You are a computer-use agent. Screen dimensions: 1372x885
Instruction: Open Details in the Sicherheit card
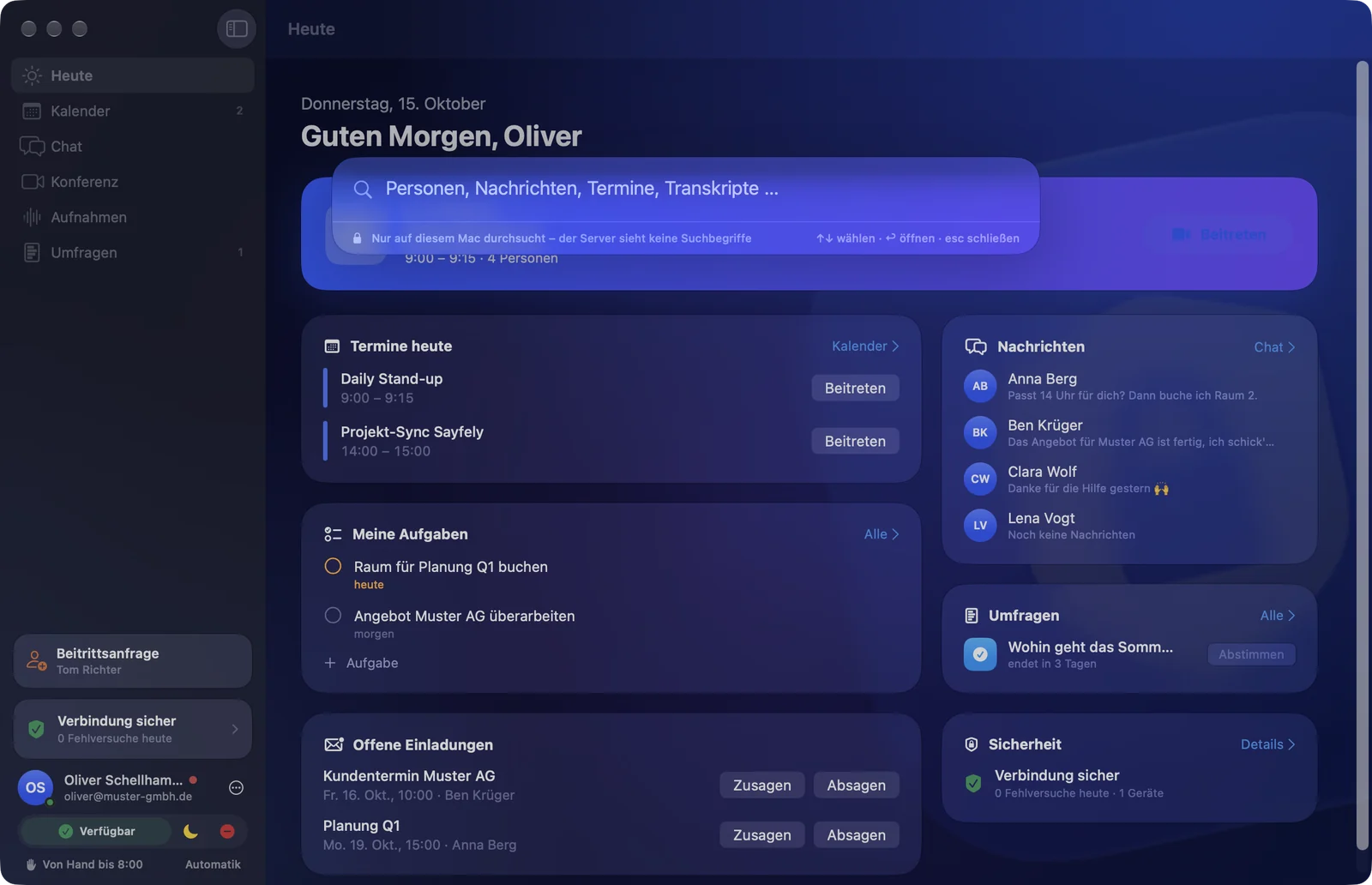pos(1268,744)
